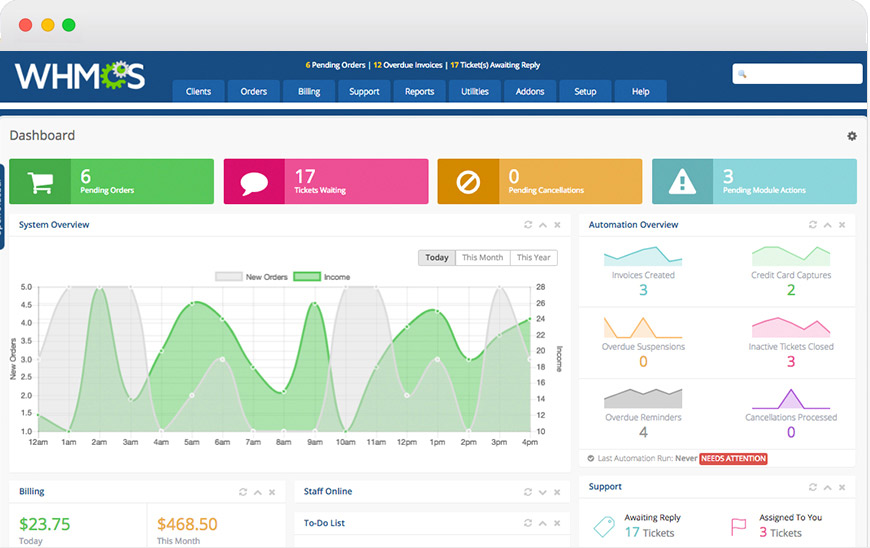Open the 6 Pending Orders header link
Image resolution: width=870 pixels, height=548 pixels.
pos(335,65)
